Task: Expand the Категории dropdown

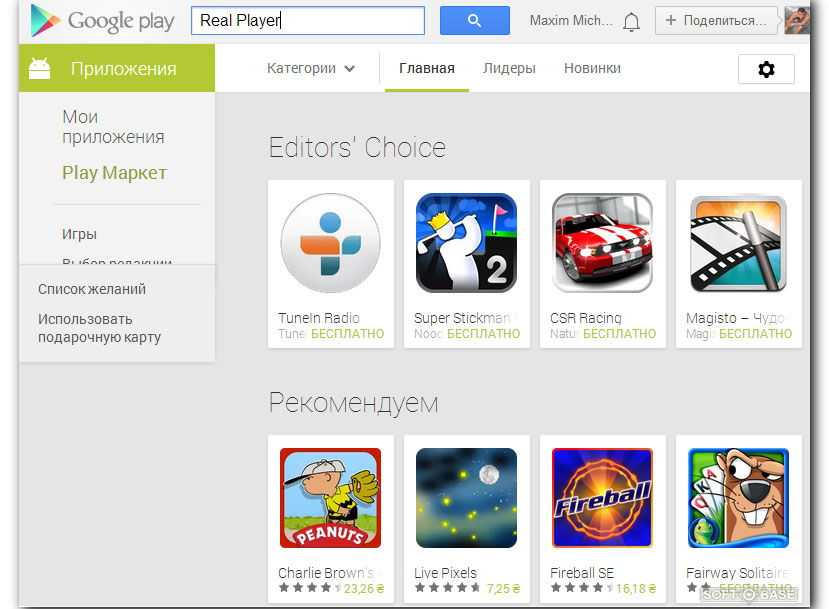Action: point(311,68)
